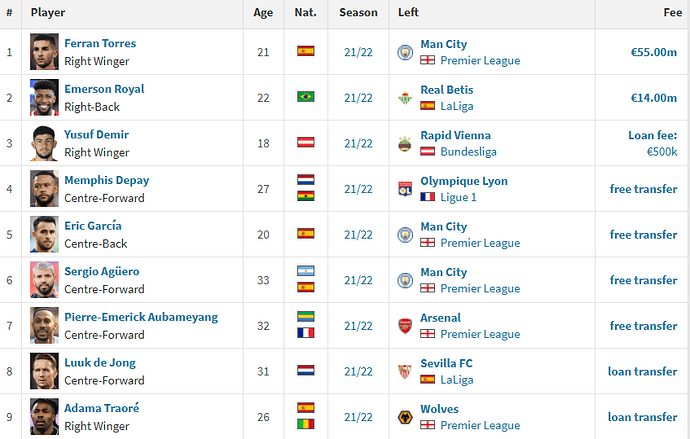Click Man City crest in Ferran Torres row

[x=405, y=52]
